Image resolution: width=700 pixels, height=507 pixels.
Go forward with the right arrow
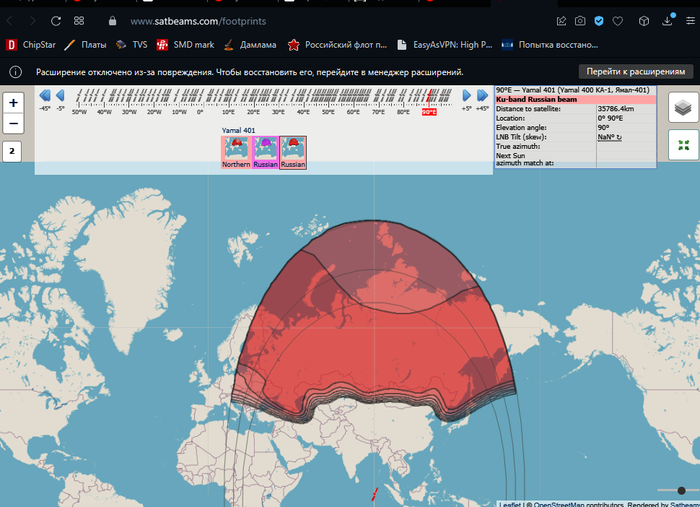(32, 21)
